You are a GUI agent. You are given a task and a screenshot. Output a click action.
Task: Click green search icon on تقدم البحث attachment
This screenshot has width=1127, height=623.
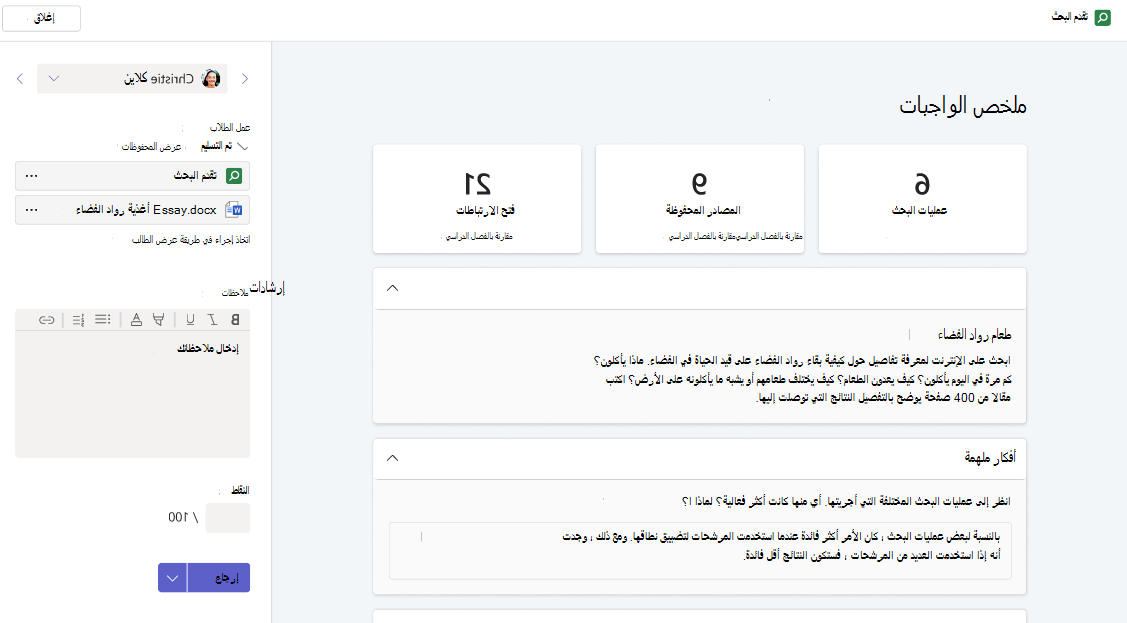tap(234, 175)
